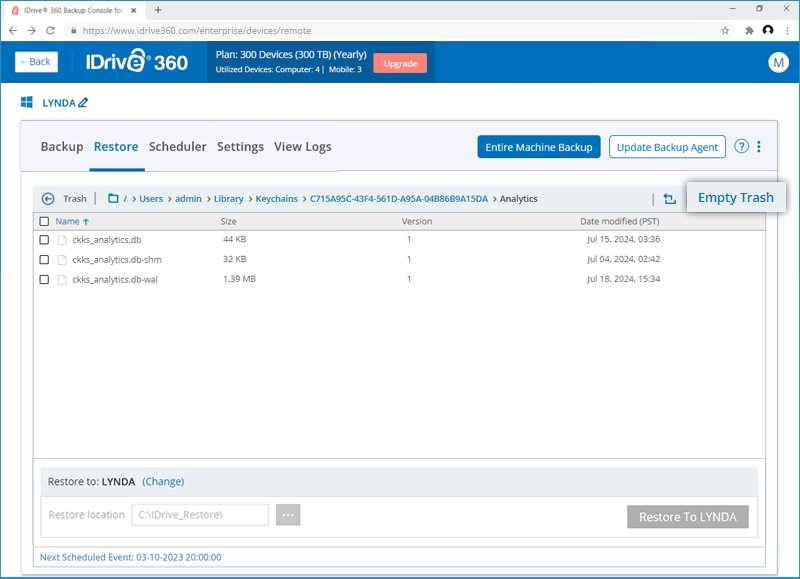Click the 1.39 MB size value
800x579 pixels.
click(239, 279)
